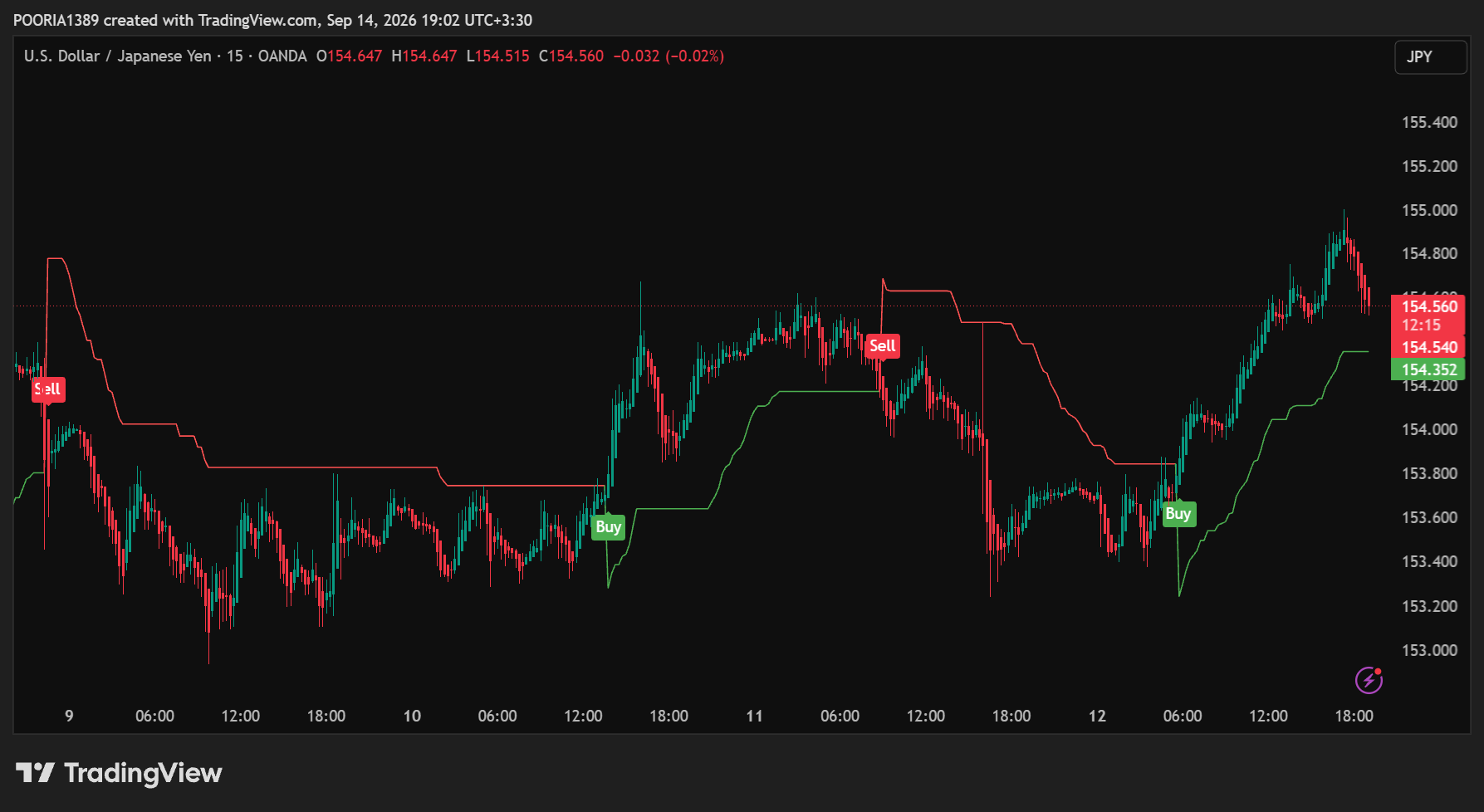This screenshot has width=1484, height=812.
Task: Select the Buy signal label on the 12th
Action: 1178,514
